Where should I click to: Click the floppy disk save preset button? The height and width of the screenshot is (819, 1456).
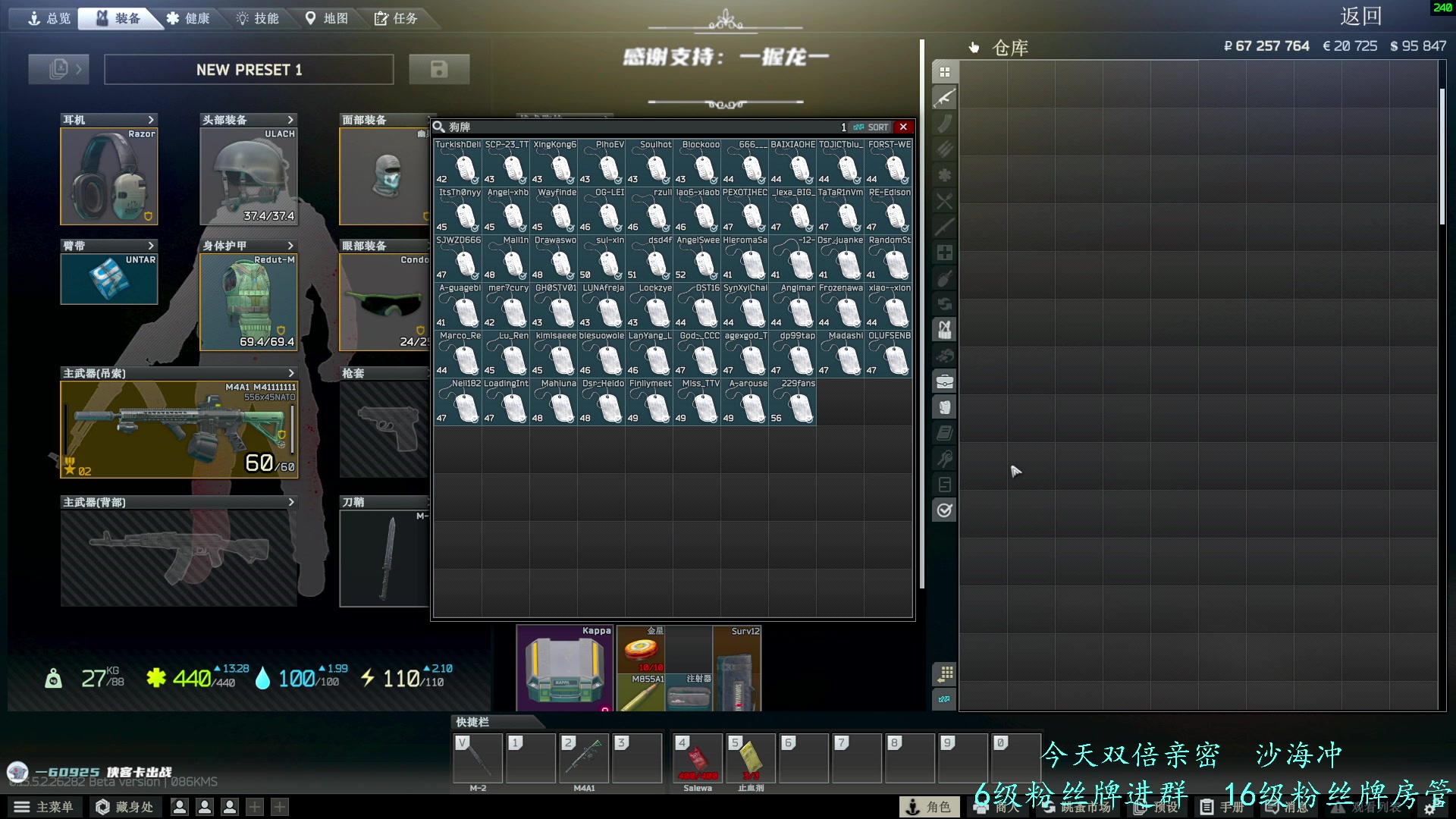(x=439, y=69)
